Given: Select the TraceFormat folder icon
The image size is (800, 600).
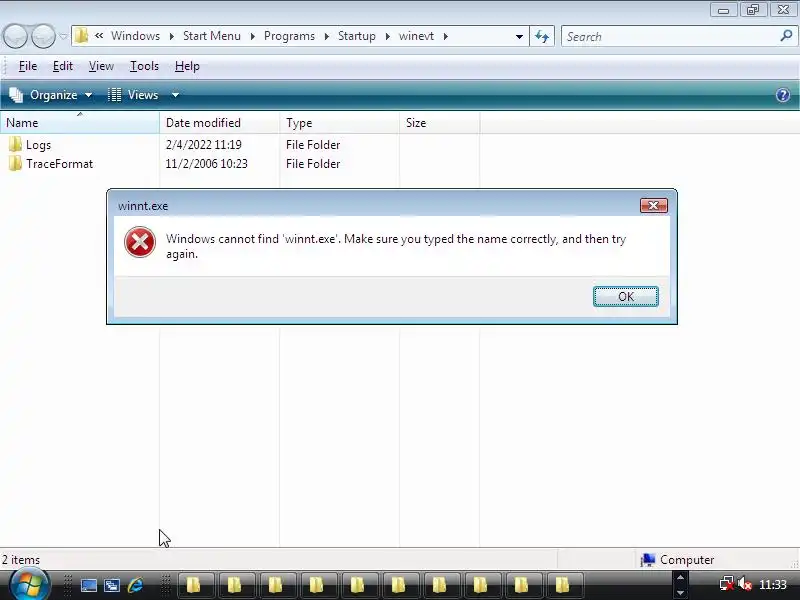Looking at the screenshot, I should [15, 163].
